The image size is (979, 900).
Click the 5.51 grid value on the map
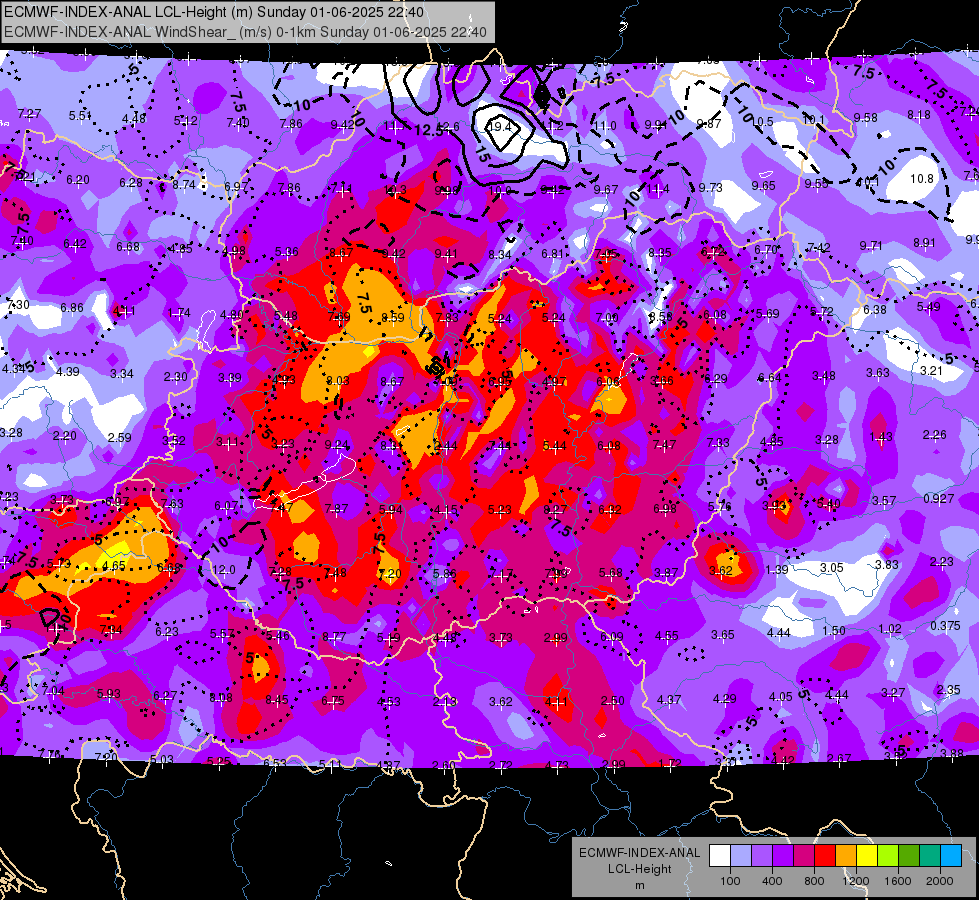[x=80, y=116]
